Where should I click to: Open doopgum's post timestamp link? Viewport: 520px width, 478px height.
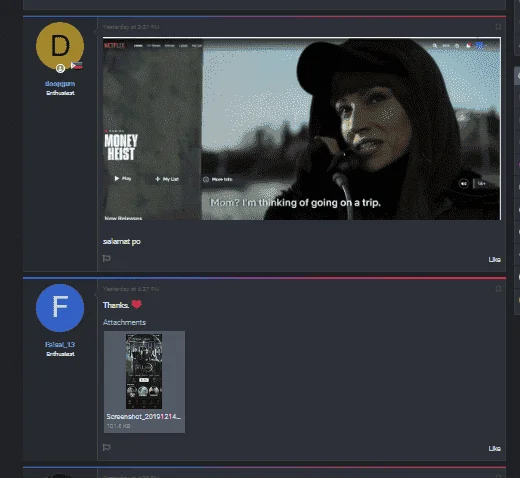pyautogui.click(x=131, y=27)
